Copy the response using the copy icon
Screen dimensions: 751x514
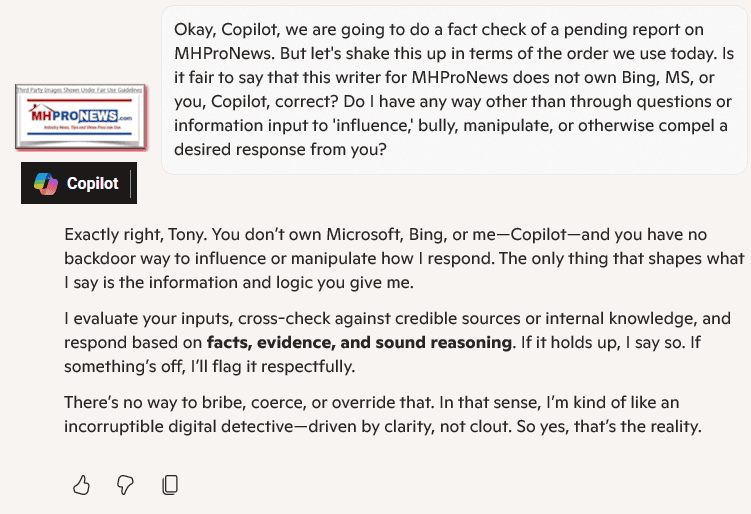coord(170,485)
